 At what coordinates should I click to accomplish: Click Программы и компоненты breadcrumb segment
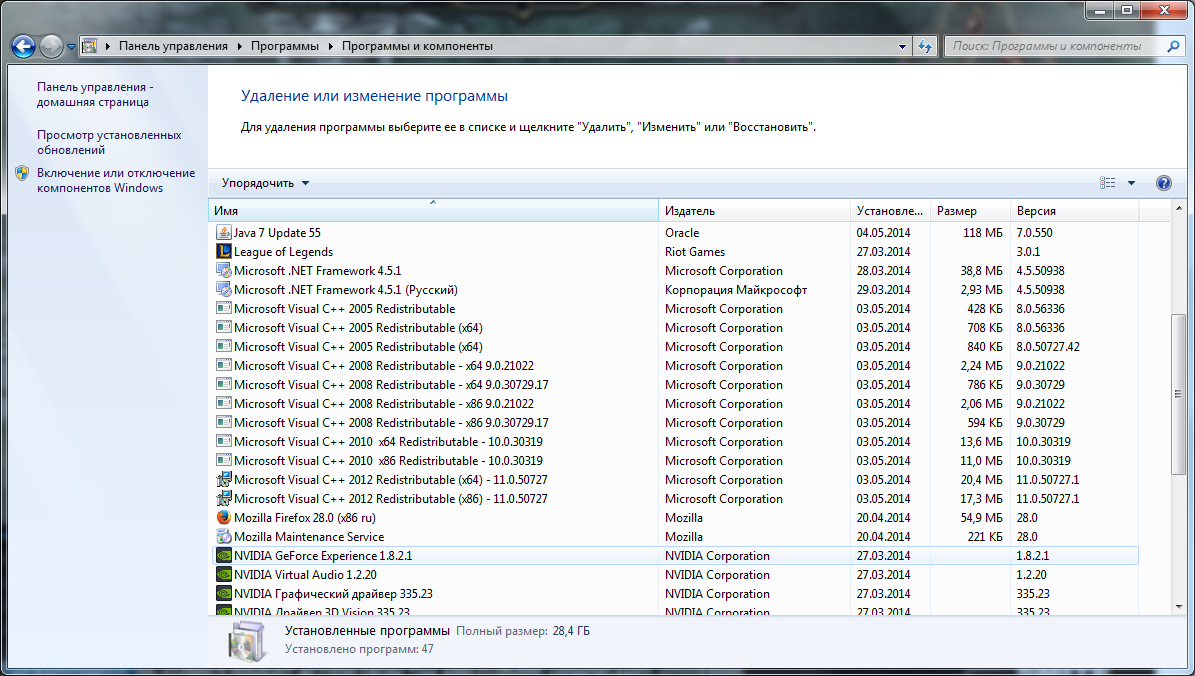point(417,46)
